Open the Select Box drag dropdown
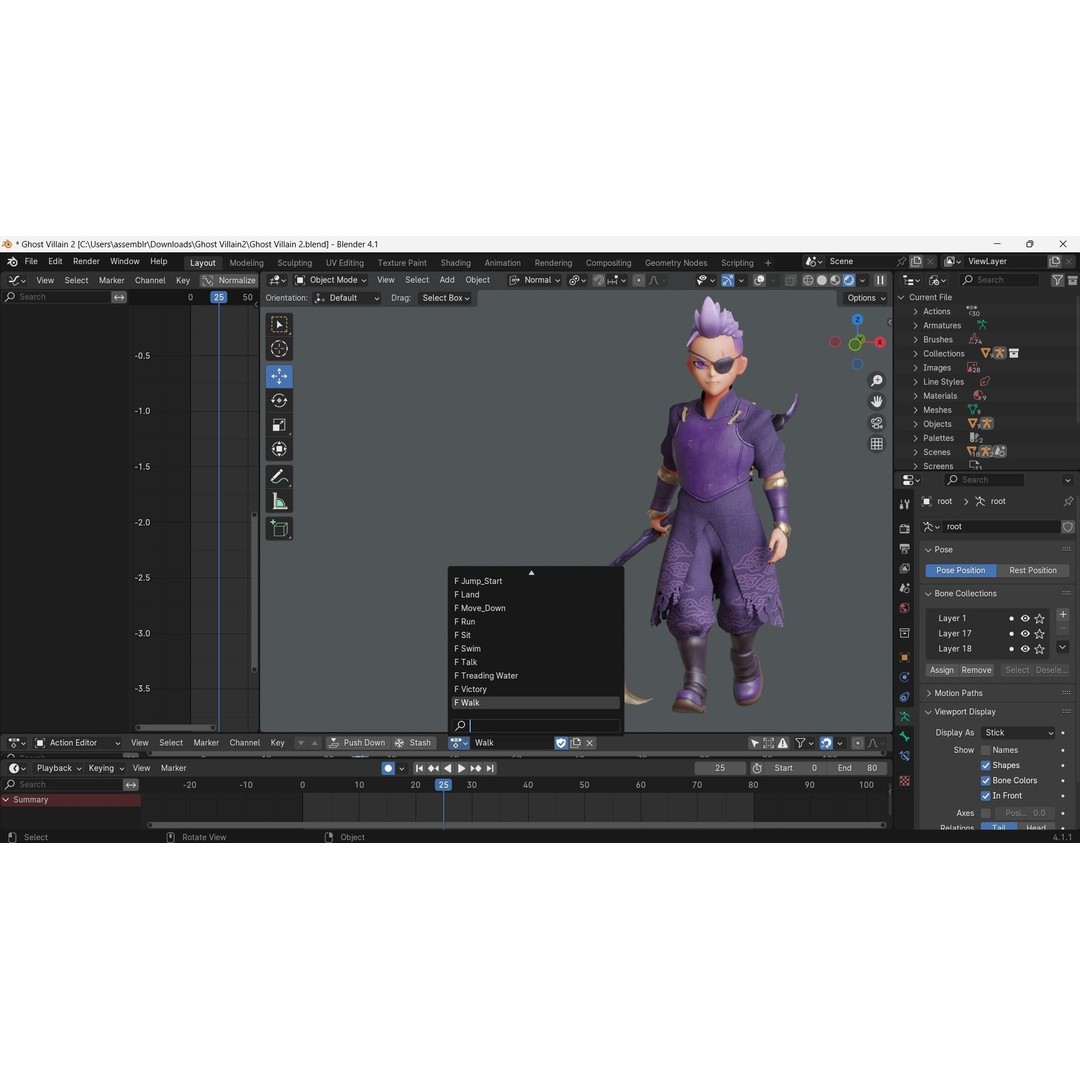Image resolution: width=1080 pixels, height=1080 pixels. [x=445, y=298]
